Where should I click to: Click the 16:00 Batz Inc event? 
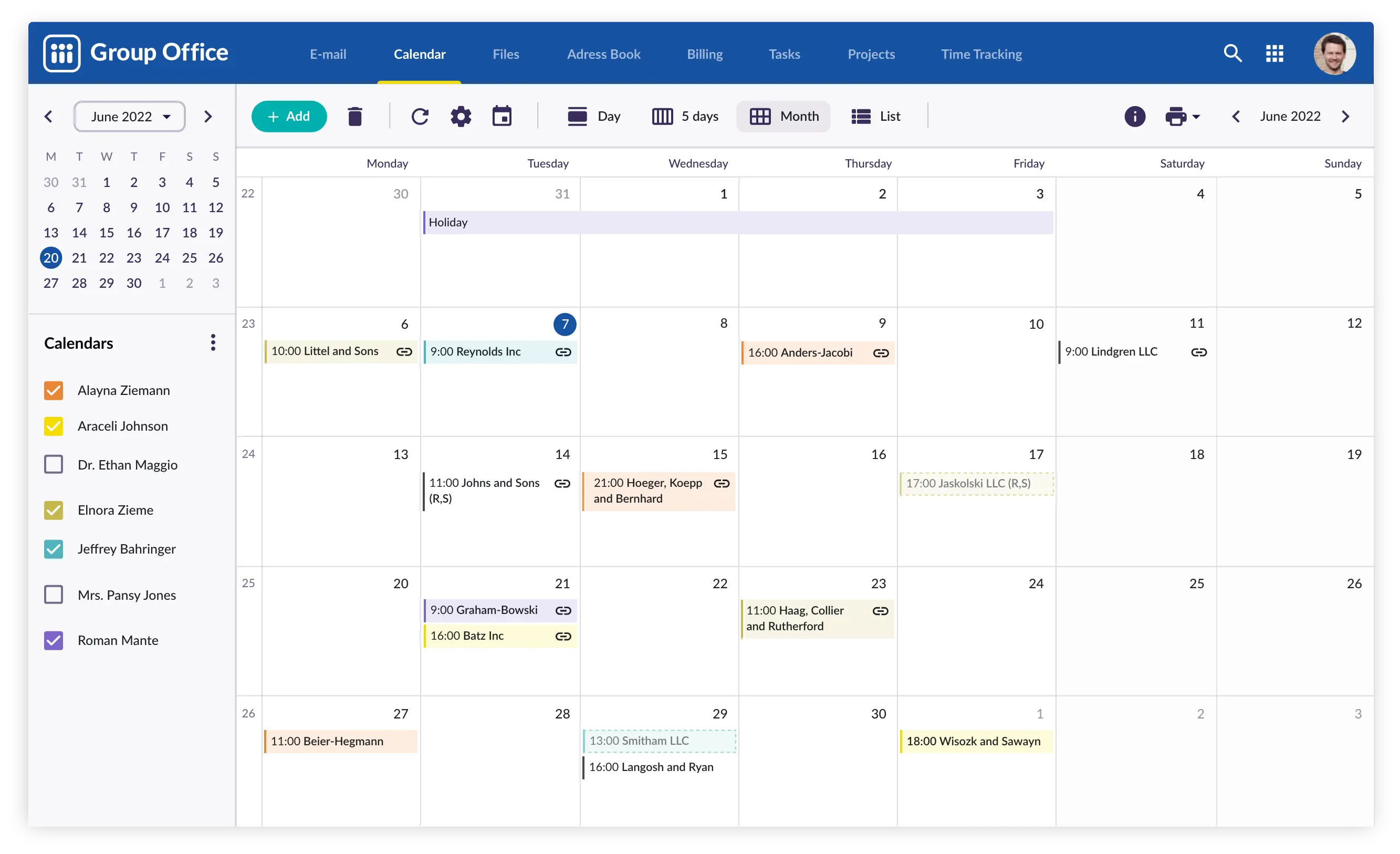497,635
